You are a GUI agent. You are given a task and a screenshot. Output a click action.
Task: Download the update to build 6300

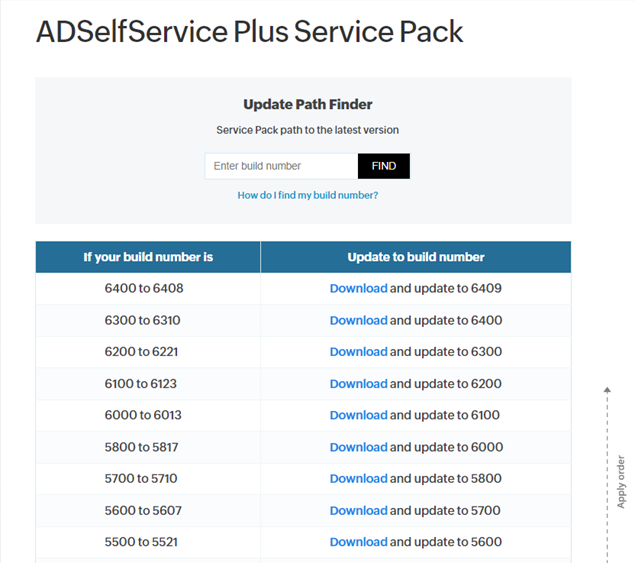(x=358, y=352)
